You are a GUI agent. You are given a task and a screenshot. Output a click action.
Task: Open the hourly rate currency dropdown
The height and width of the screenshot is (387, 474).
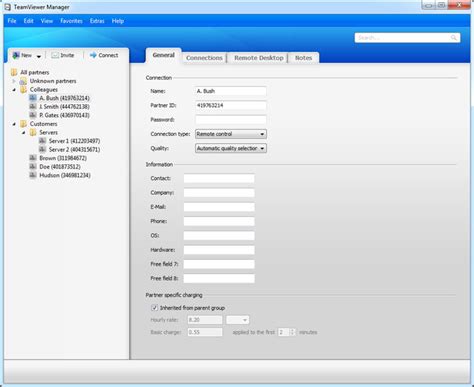point(237,320)
